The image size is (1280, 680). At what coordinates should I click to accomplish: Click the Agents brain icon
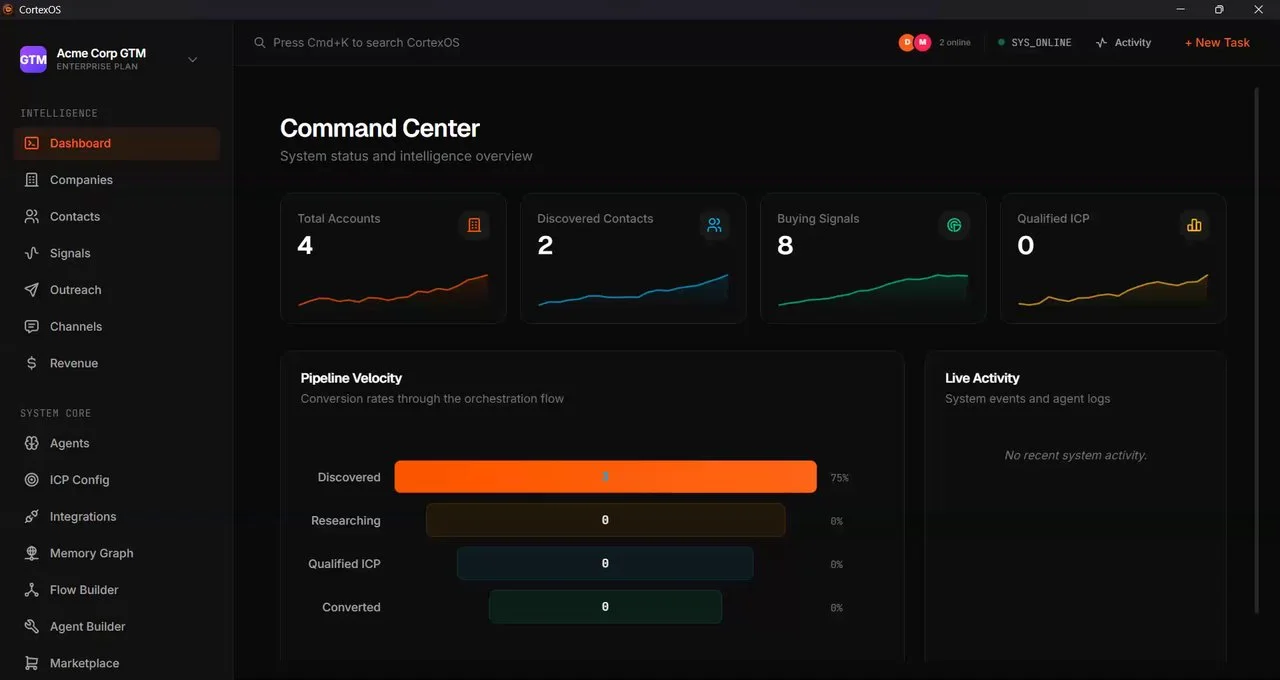point(31,443)
